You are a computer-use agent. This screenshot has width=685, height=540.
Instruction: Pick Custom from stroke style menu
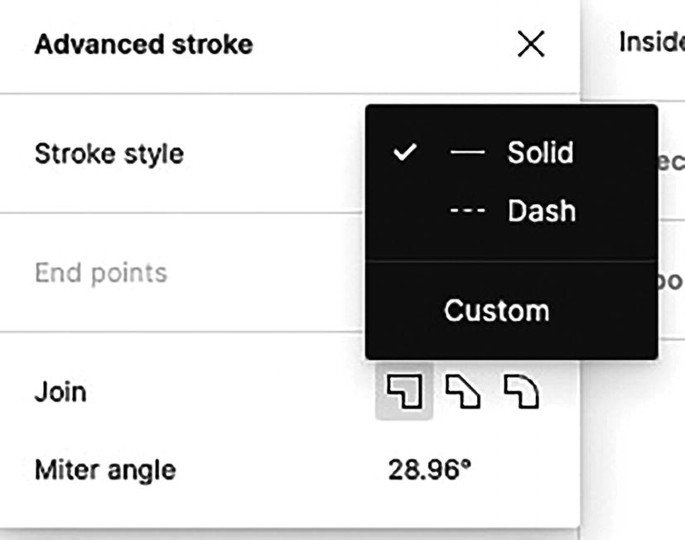(497, 310)
